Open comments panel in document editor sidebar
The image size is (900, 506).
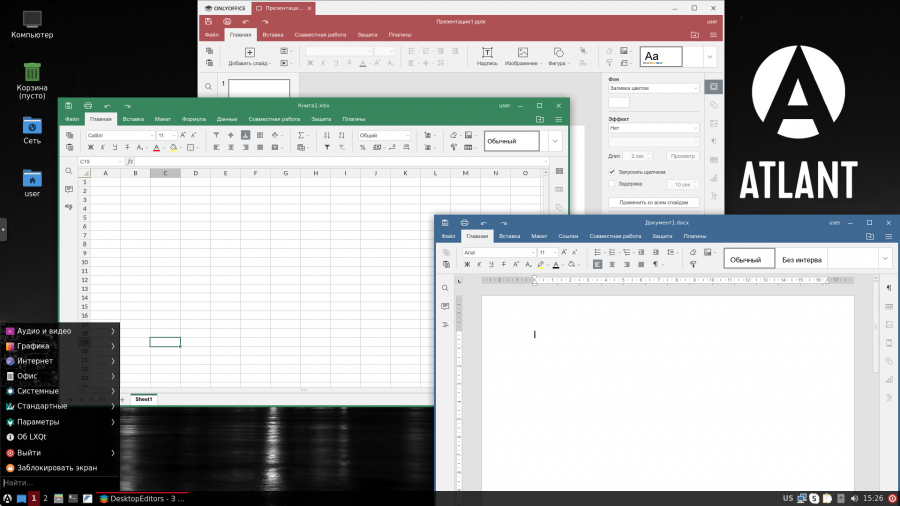(445, 306)
